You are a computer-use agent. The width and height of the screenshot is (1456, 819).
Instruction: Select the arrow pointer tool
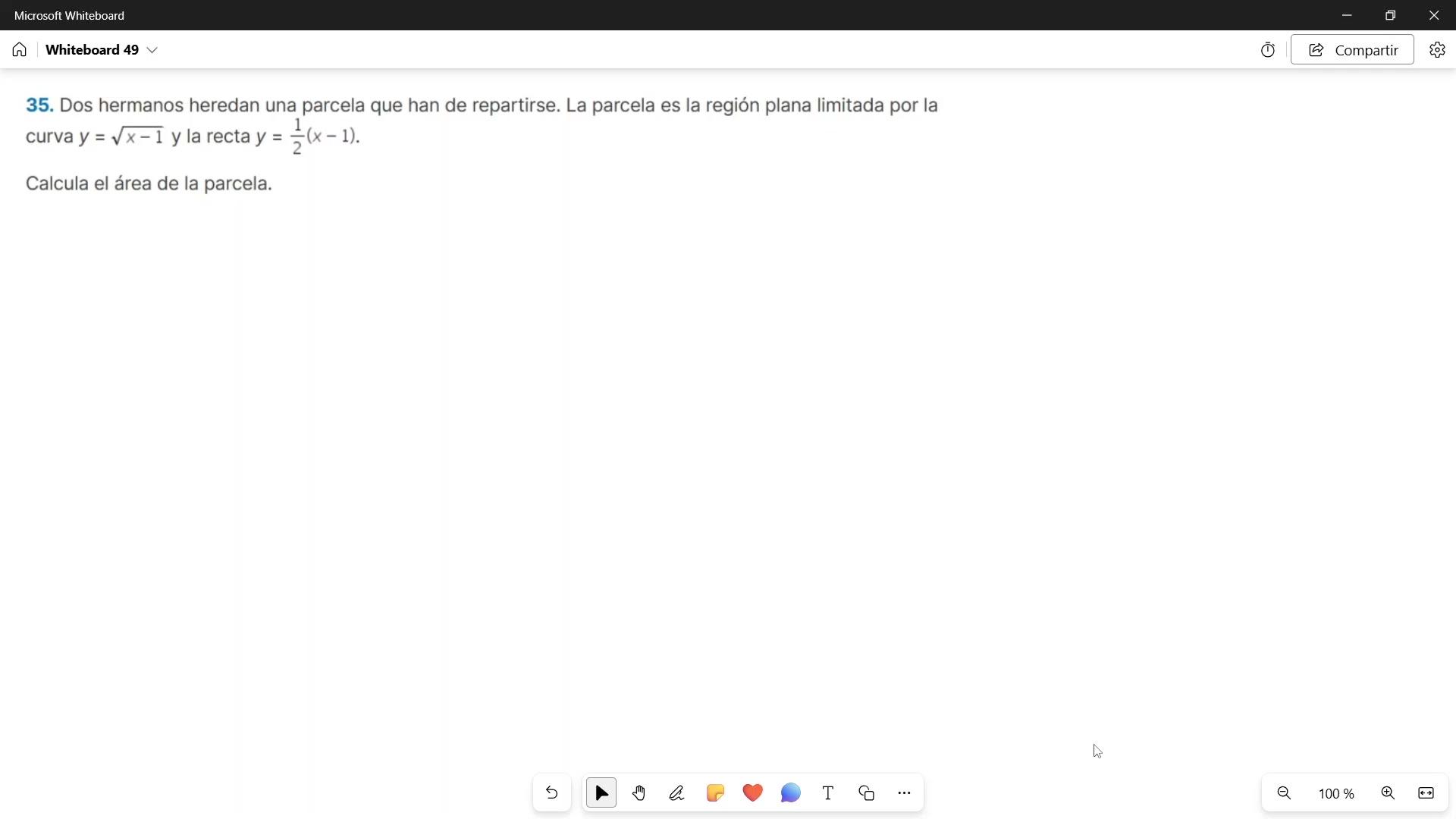(x=601, y=793)
